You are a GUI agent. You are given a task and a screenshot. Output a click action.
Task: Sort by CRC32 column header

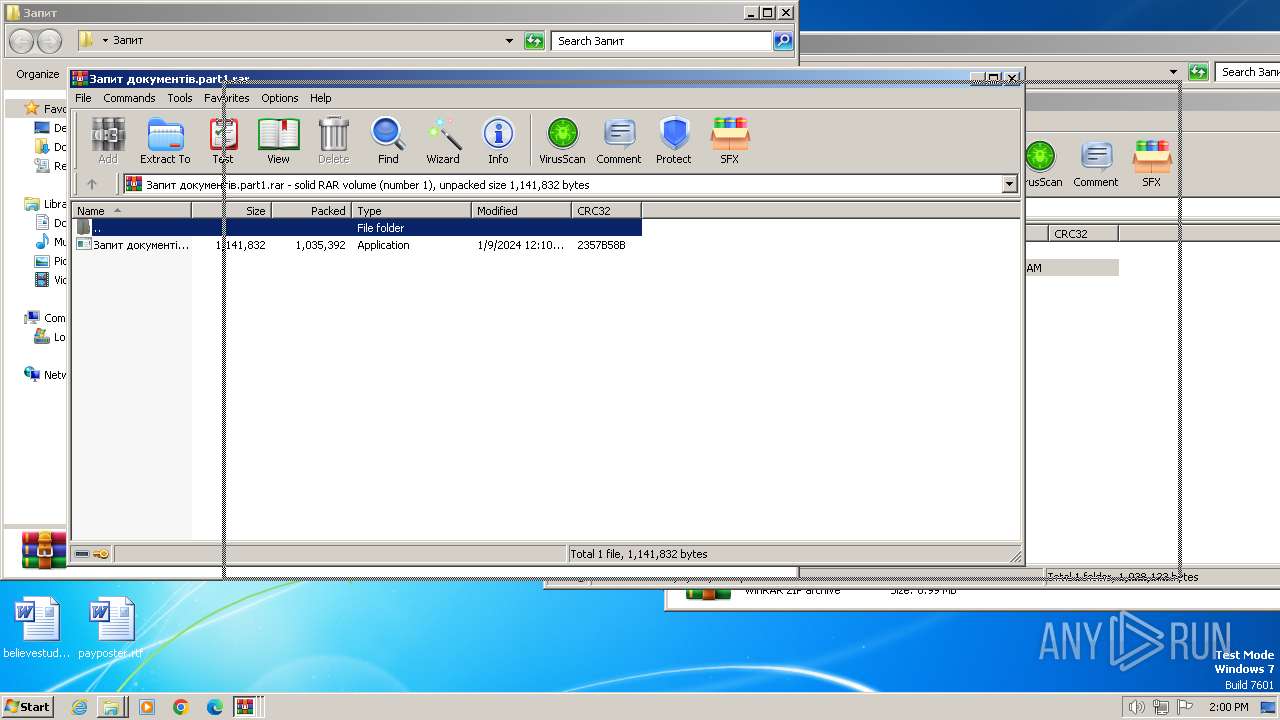pyautogui.click(x=607, y=211)
